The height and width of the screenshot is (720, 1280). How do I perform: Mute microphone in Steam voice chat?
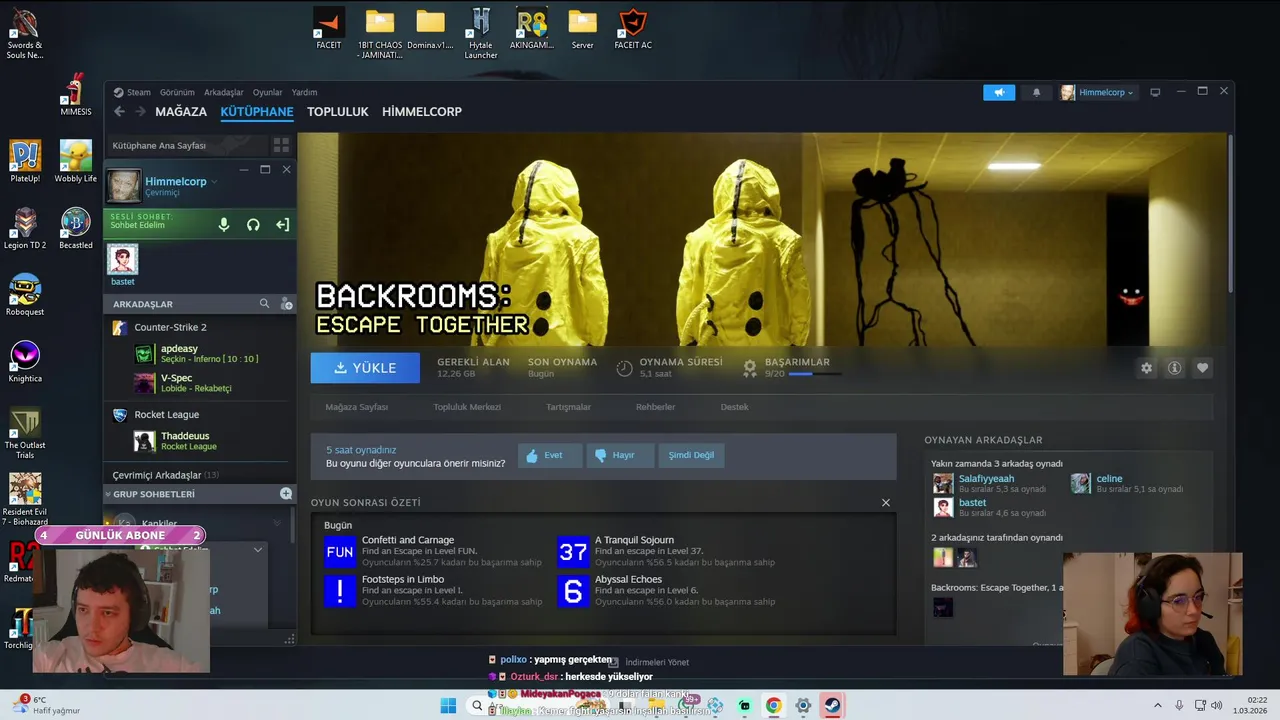coord(224,225)
